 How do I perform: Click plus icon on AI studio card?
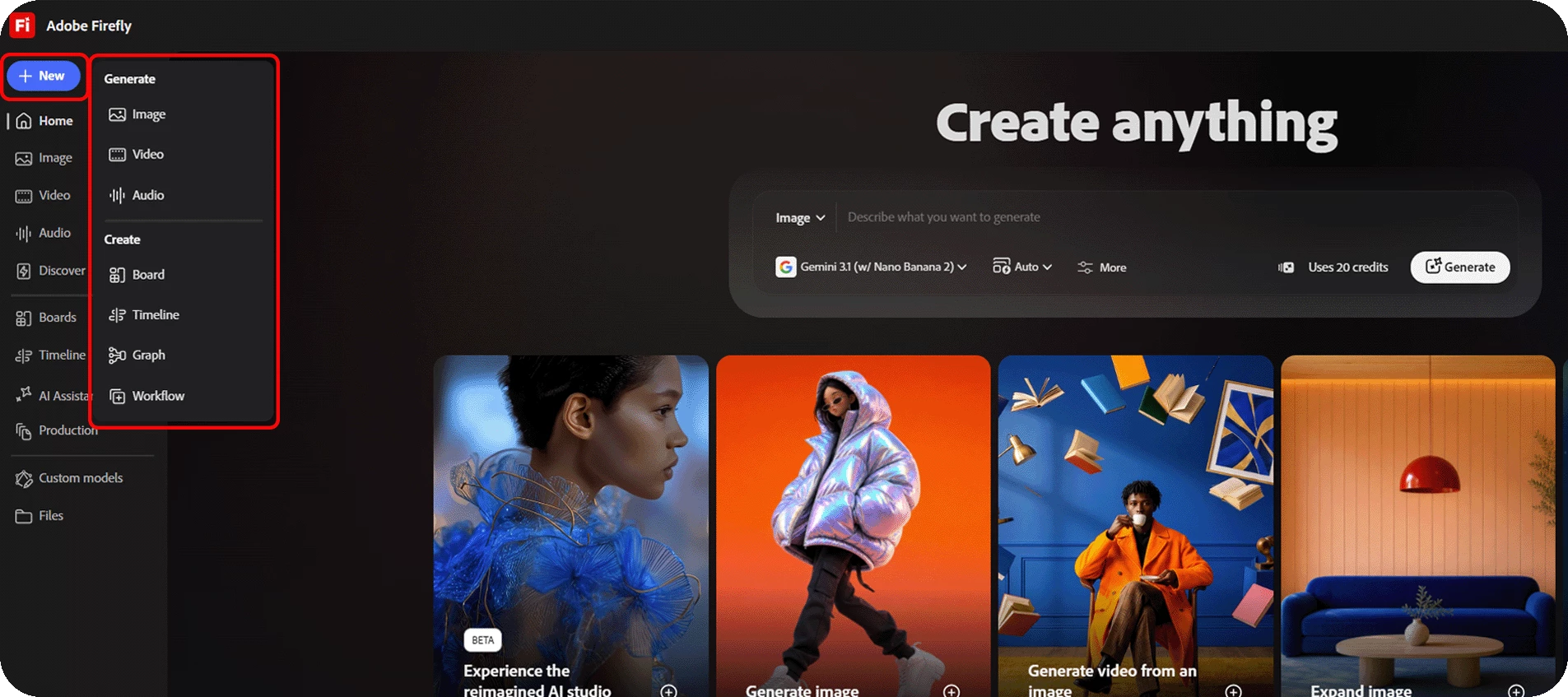[x=669, y=690]
